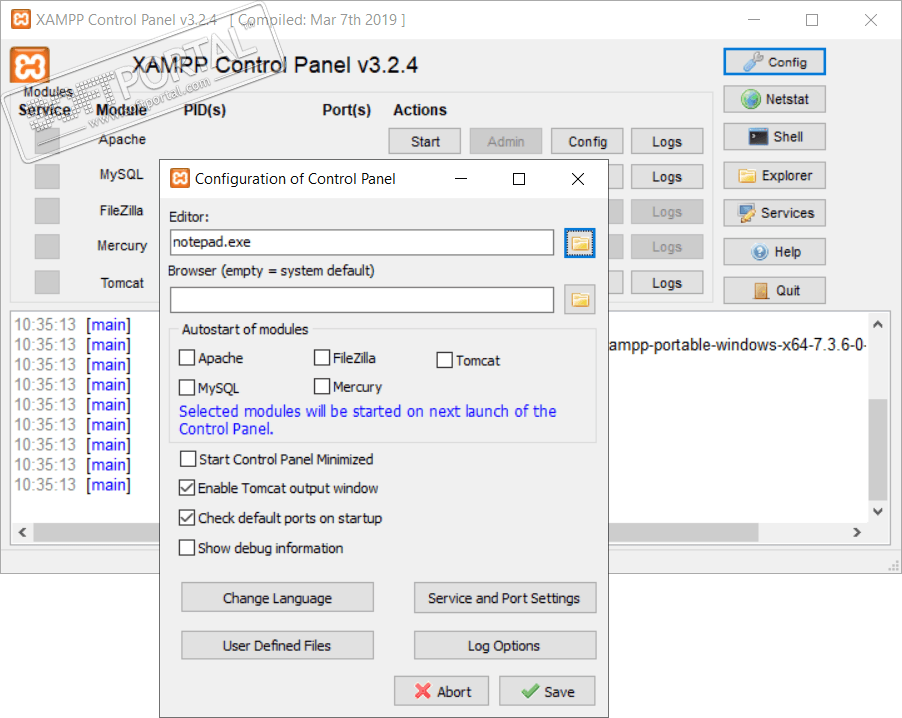Click log vertical scrollbar up arrow
The image size is (902, 718).
point(878,324)
